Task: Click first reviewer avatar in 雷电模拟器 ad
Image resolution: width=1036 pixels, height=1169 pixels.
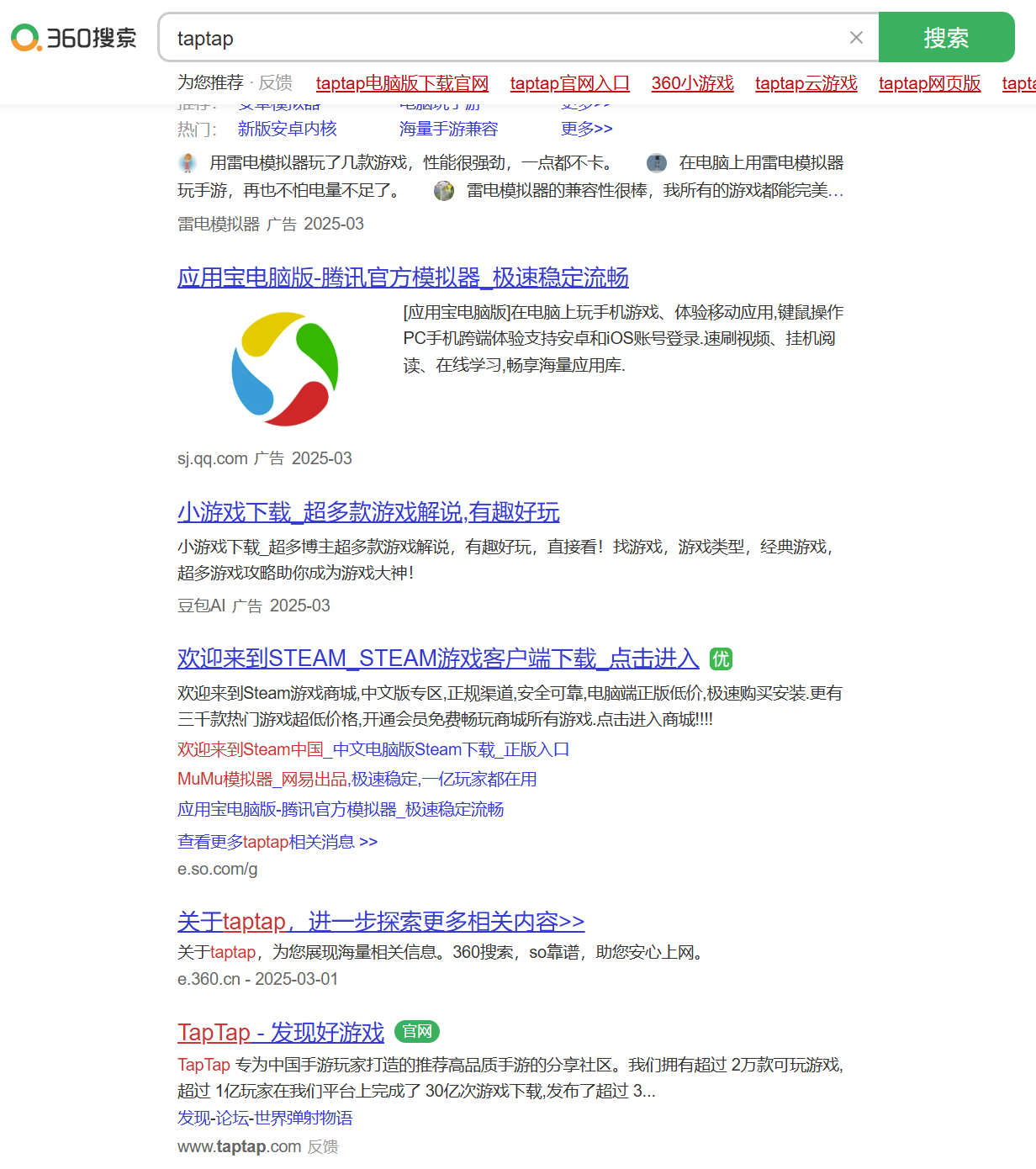Action: pos(188,162)
